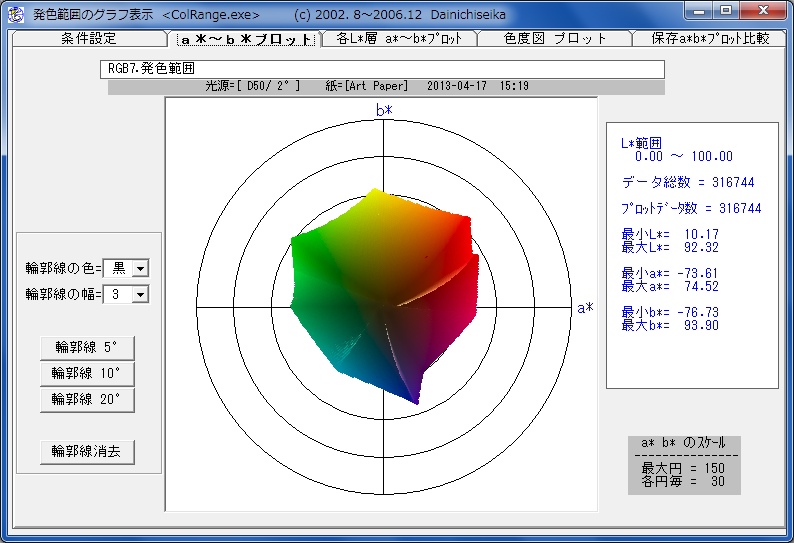The height and width of the screenshot is (543, 794).
Task: Click the 輪郭線 5° button
Action: pyautogui.click(x=87, y=348)
